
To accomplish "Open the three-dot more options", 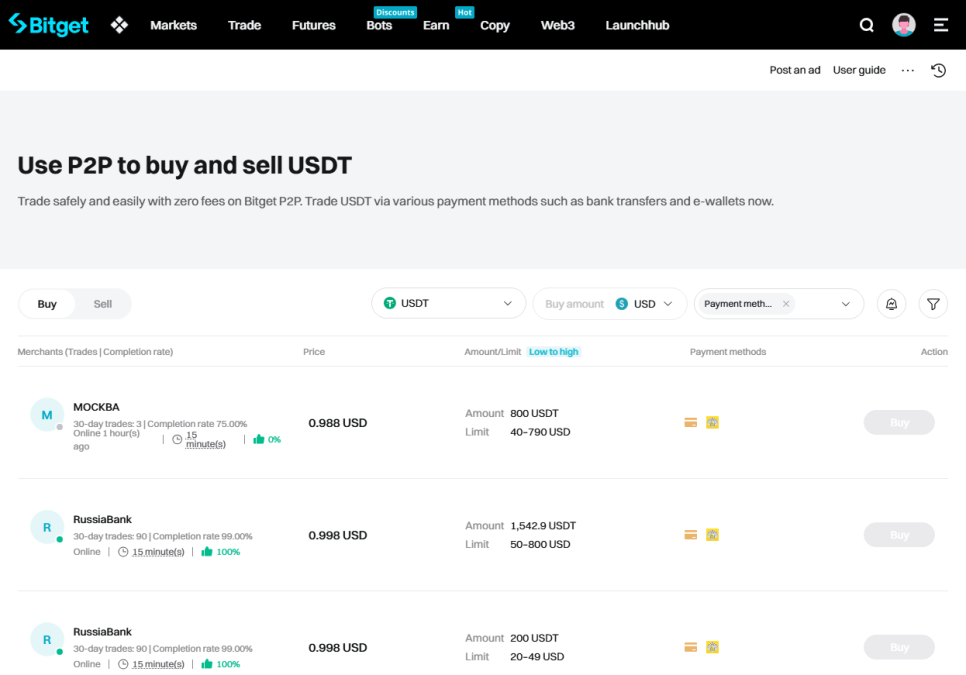I will click(x=907, y=70).
